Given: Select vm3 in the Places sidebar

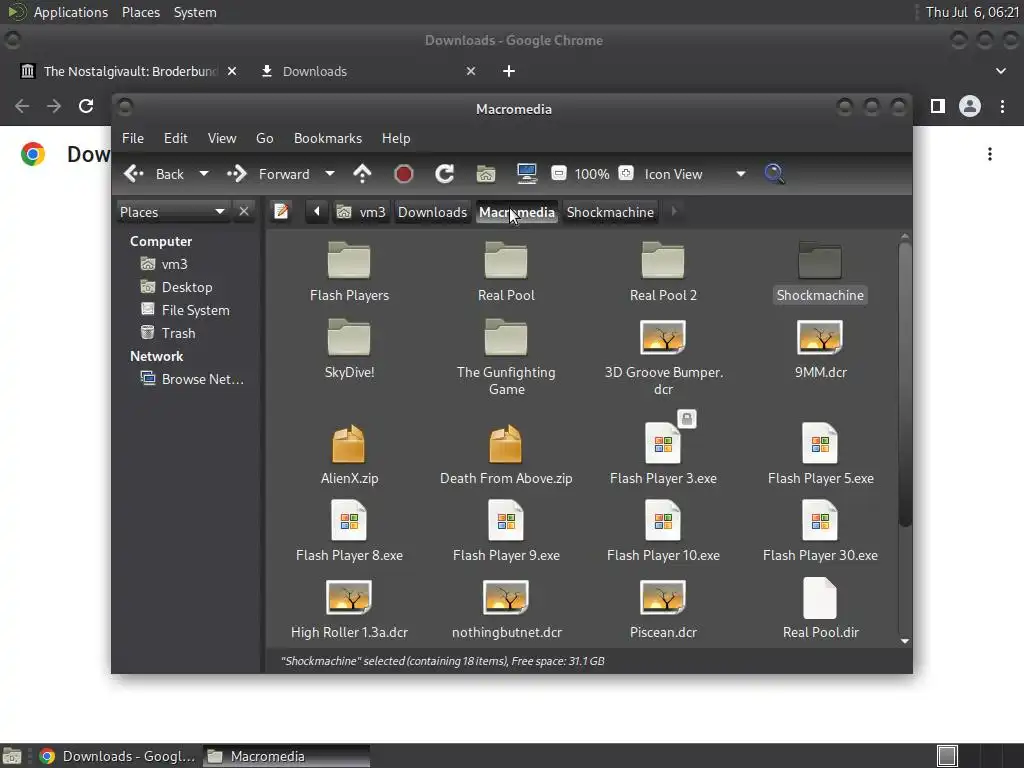Looking at the screenshot, I should point(165,264).
